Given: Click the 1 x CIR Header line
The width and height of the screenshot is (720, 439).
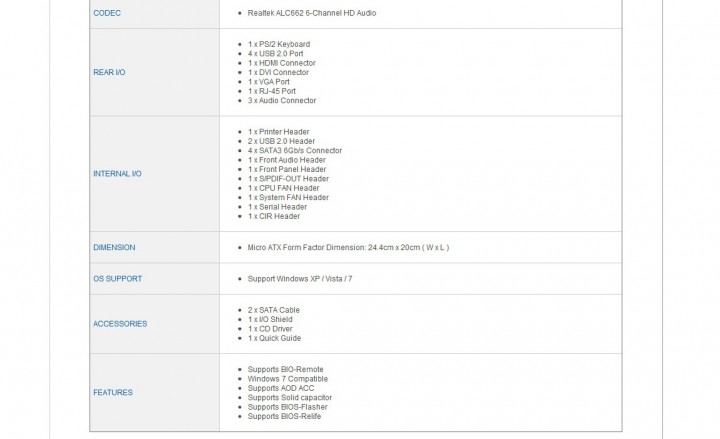Looking at the screenshot, I should [x=274, y=216].
